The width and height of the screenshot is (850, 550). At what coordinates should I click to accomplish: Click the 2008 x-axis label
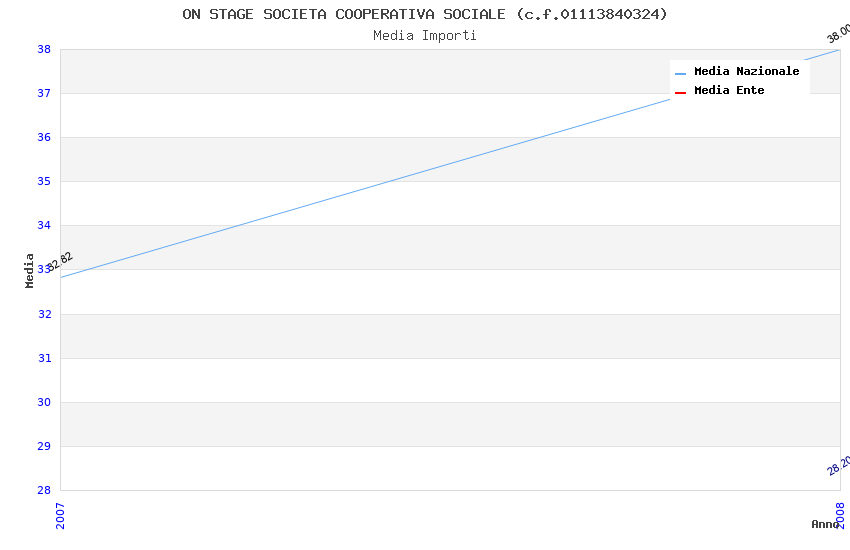click(x=840, y=516)
